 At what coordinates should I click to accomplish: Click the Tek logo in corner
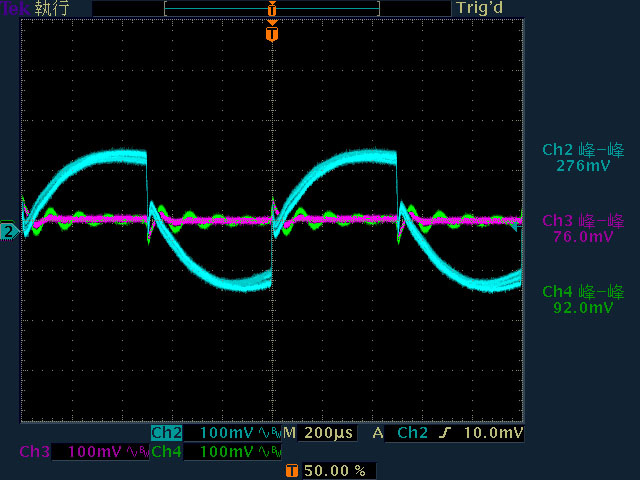coord(15,8)
